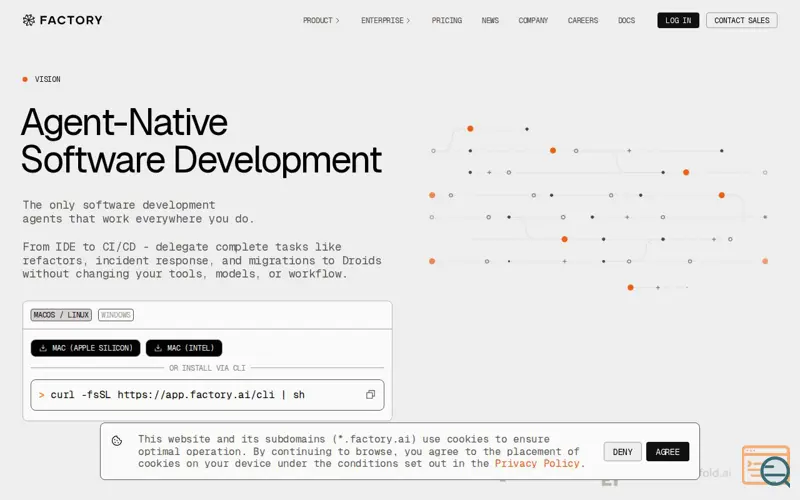
Task: Click the curl command text field
Action: pos(207,395)
